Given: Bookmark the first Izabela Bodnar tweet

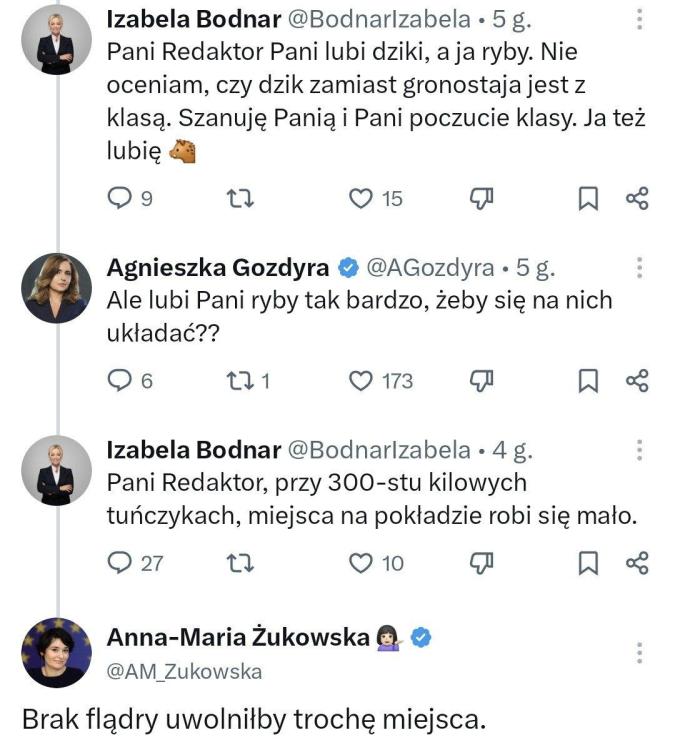Looking at the screenshot, I should (588, 199).
